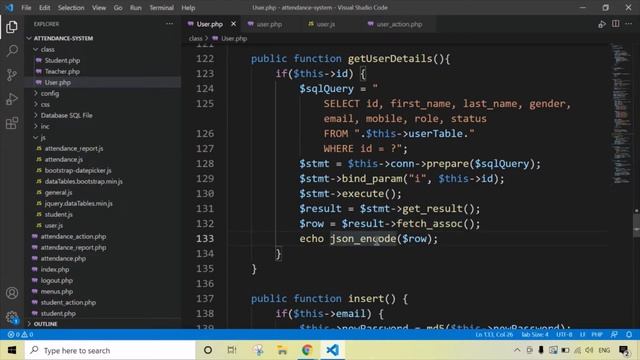This screenshot has height=360, width=640.
Task: Show hidden system tray icons chevron
Action: click(517, 350)
